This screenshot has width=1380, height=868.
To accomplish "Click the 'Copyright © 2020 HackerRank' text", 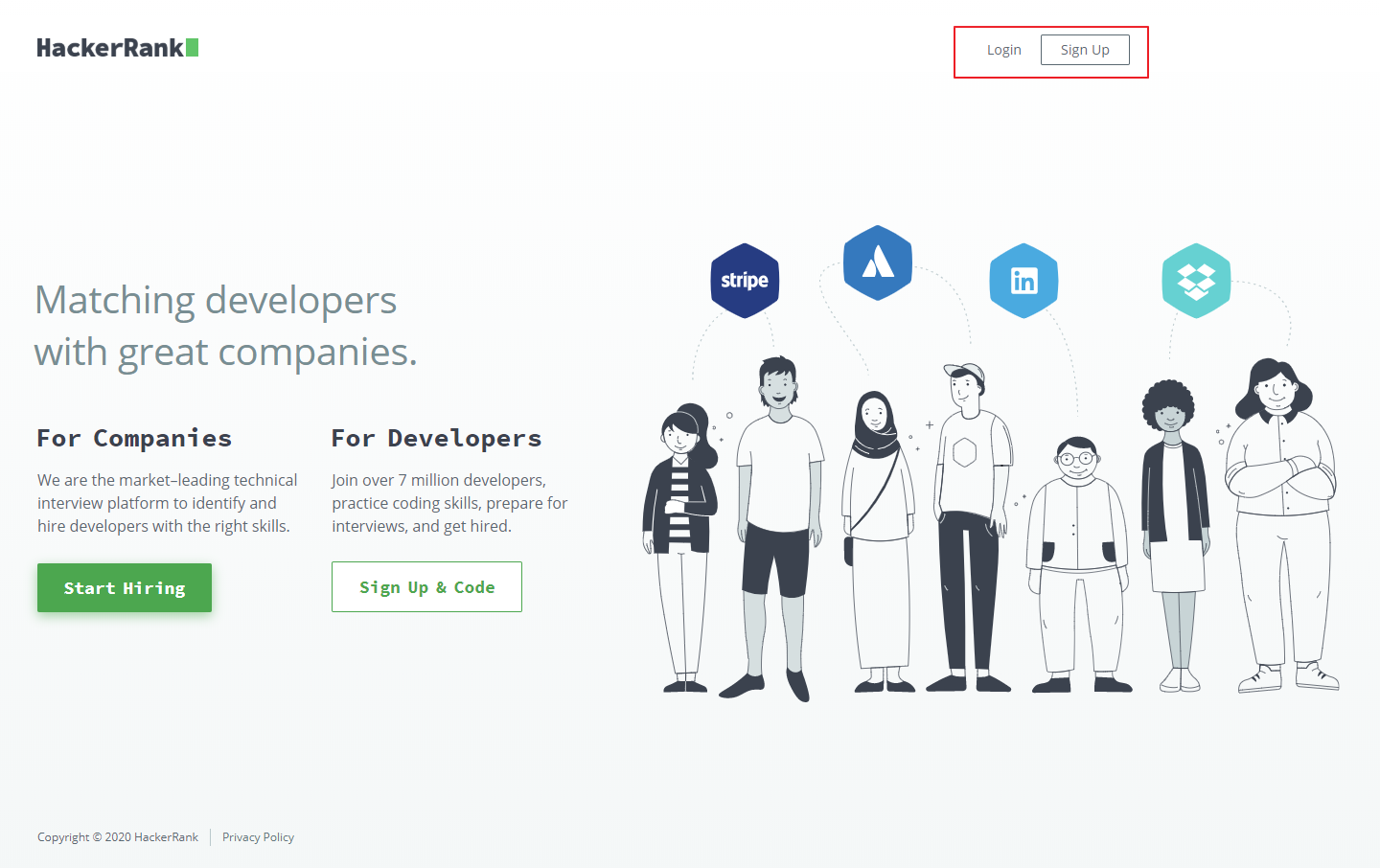I will pos(118,837).
